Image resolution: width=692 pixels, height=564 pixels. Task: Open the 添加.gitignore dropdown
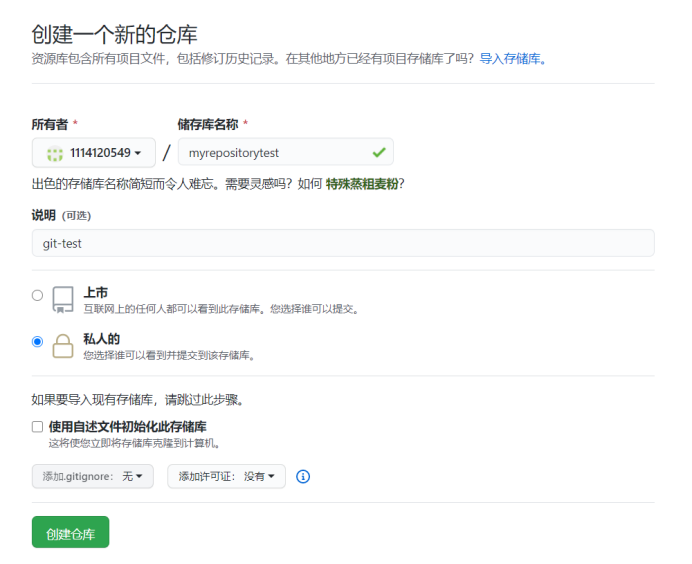click(x=93, y=476)
